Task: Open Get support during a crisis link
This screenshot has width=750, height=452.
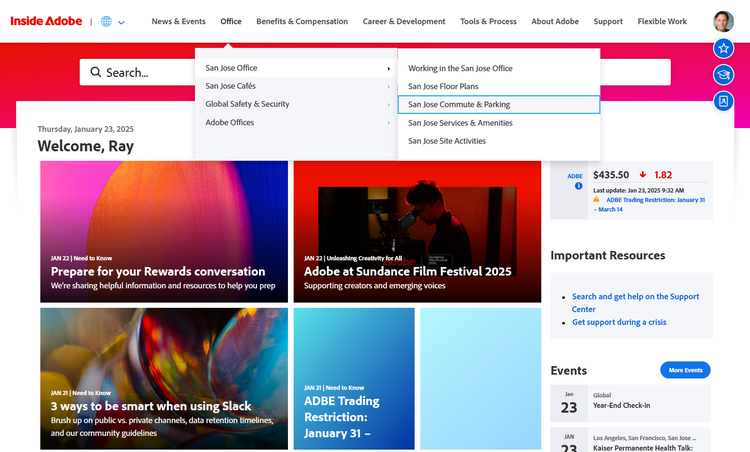Action: (619, 322)
